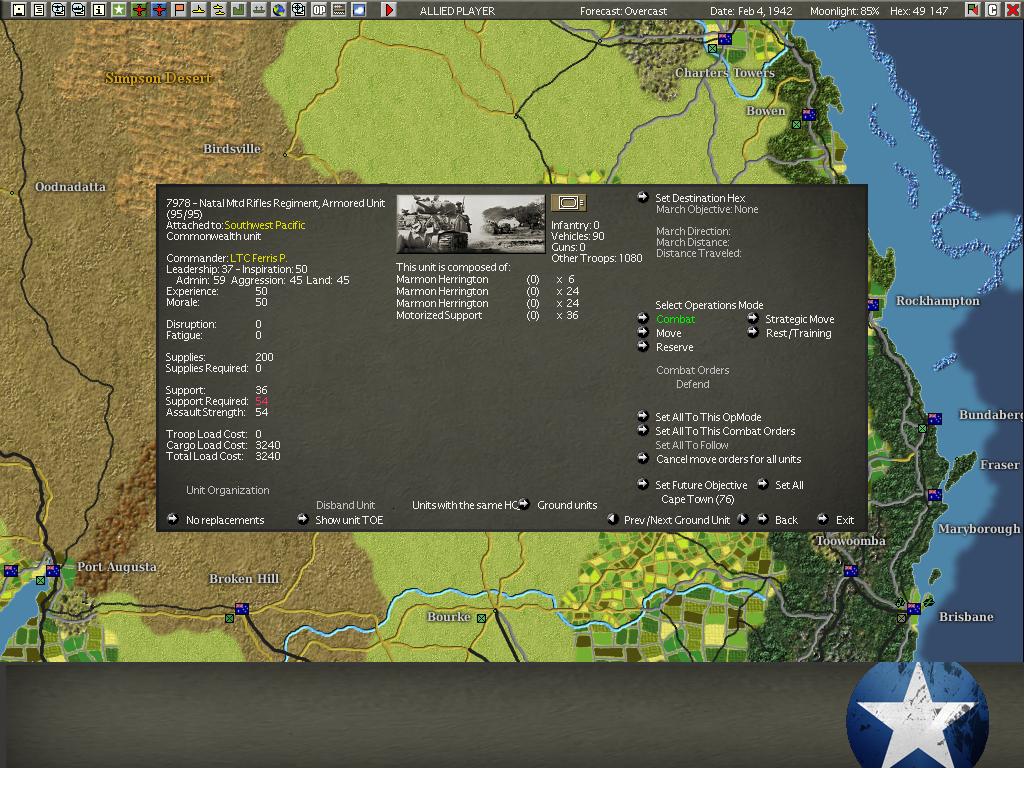Click the Marmon Herrington tank photo
Screen dimensions: 1024x786
click(471, 224)
